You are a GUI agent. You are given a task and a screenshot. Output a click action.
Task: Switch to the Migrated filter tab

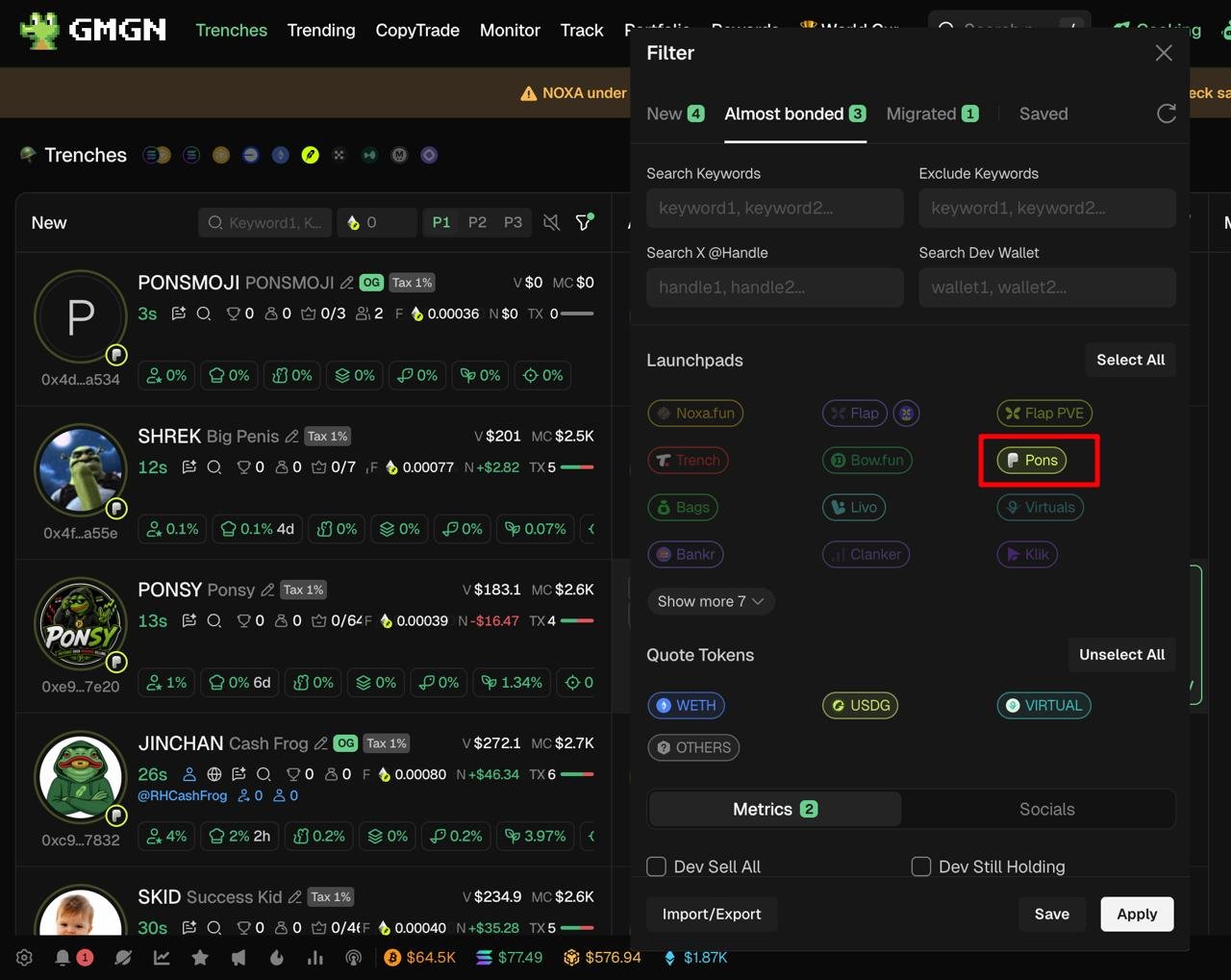[x=933, y=113]
